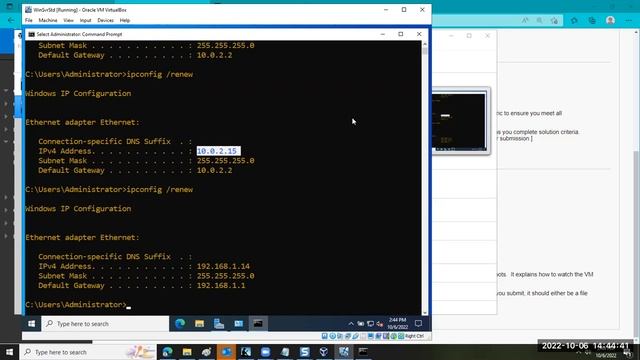Click the highlighted IP address 10.0.2.15
This screenshot has width=640, height=360.
click(x=218, y=151)
